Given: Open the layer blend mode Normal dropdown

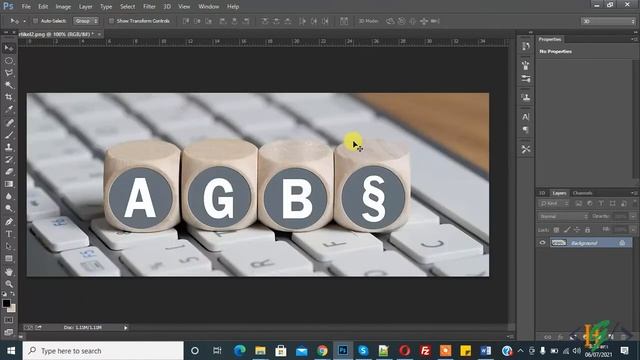Looking at the screenshot, I should click(563, 216).
